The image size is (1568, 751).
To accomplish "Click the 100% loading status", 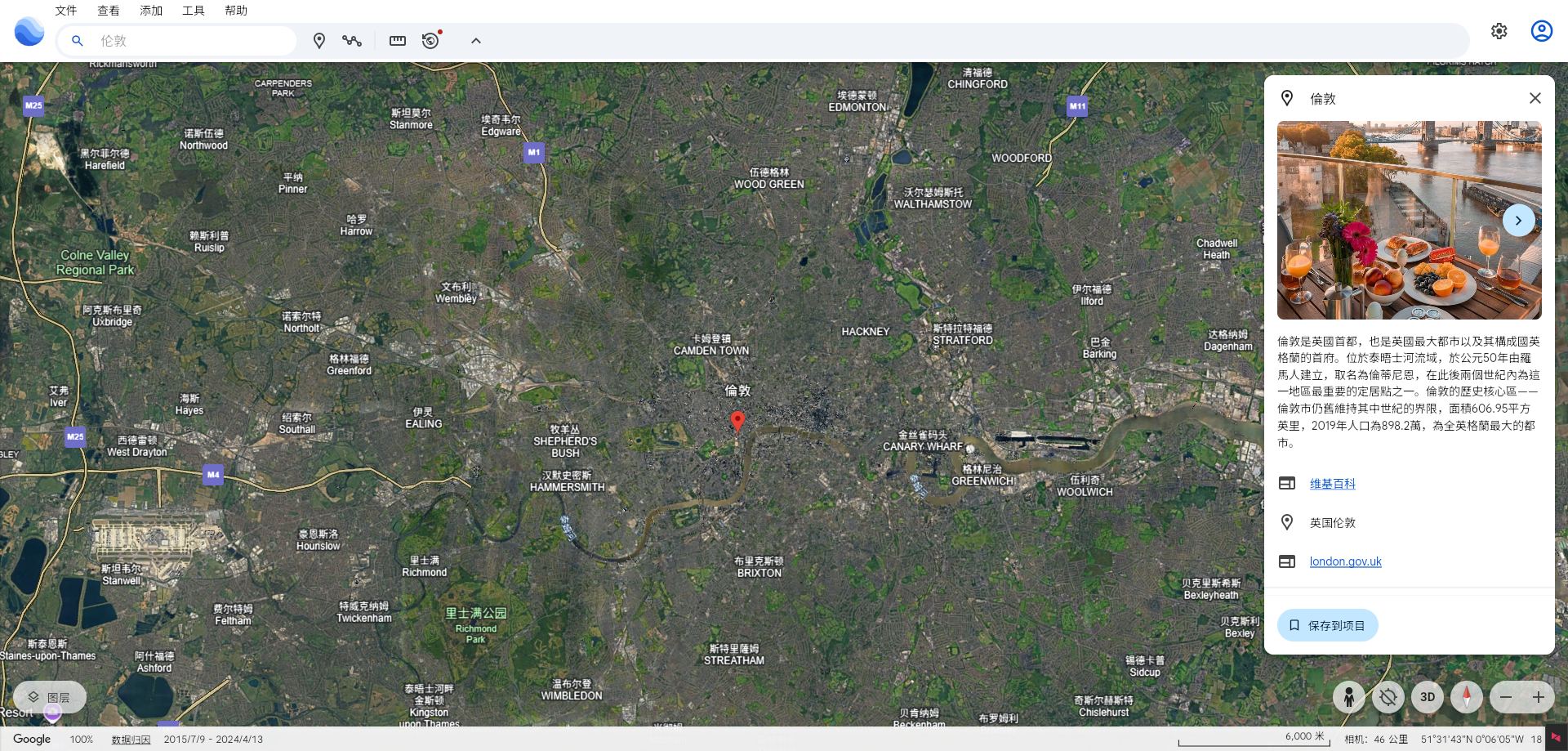I will (x=81, y=740).
